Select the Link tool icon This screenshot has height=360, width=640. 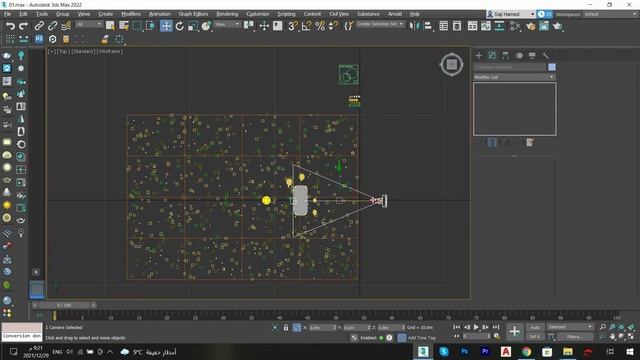[x=39, y=27]
